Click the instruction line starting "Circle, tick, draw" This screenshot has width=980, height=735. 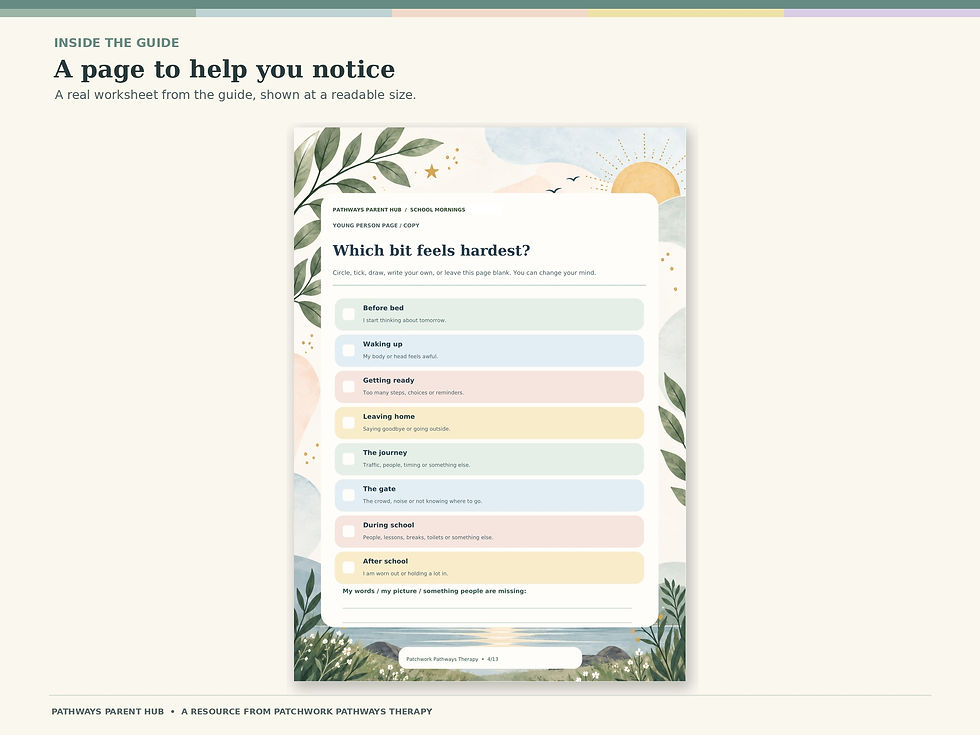click(464, 272)
